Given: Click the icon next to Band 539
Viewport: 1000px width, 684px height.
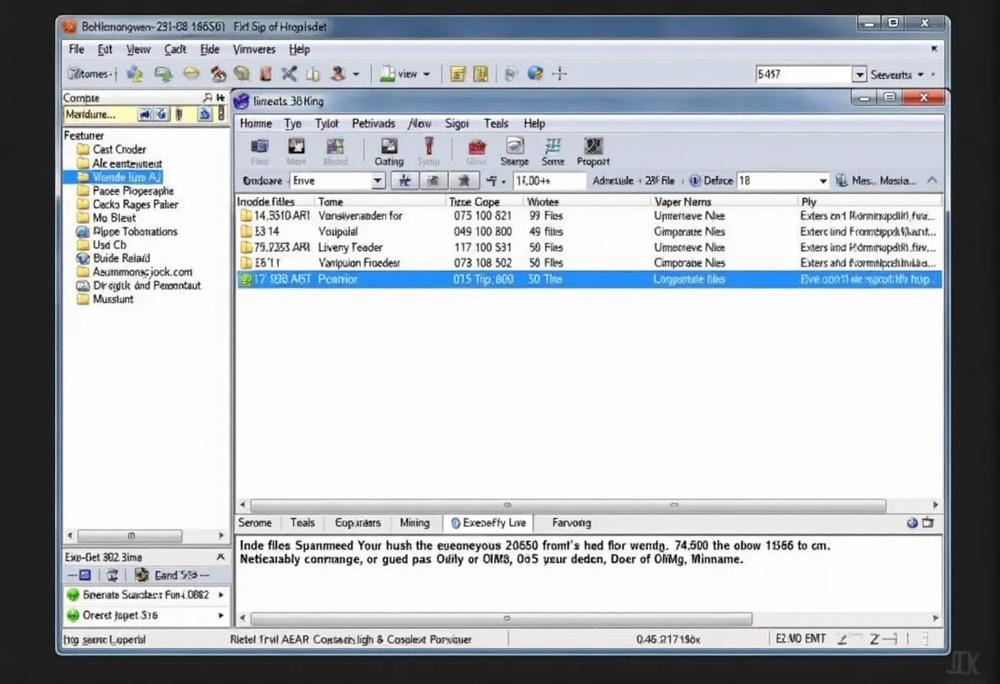Looking at the screenshot, I should (142, 575).
